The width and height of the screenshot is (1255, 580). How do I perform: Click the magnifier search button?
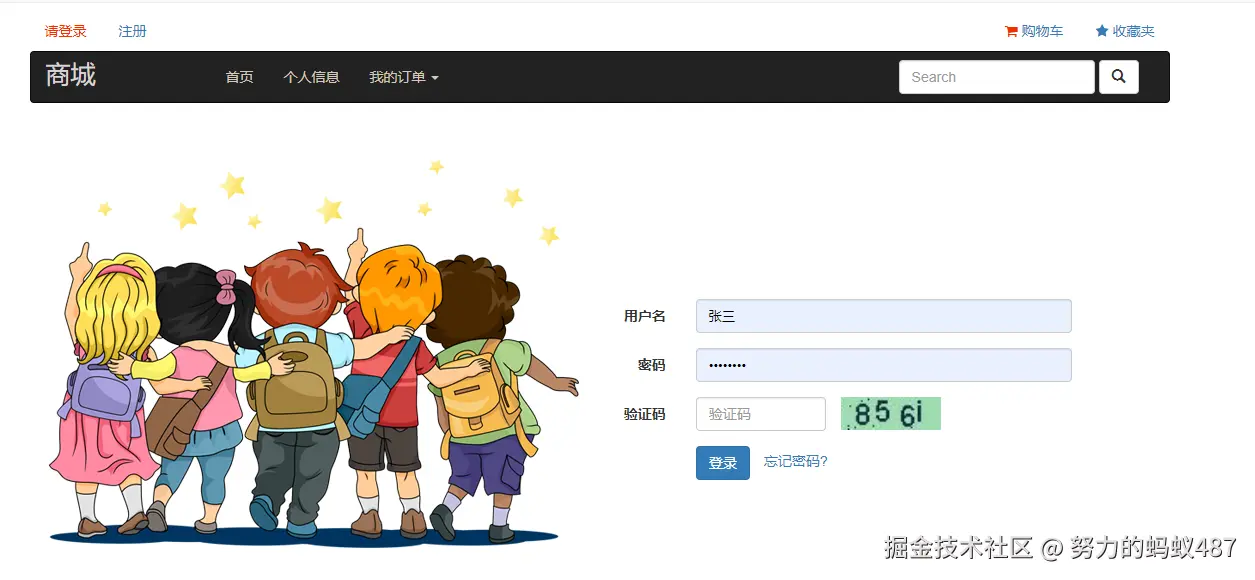pos(1118,77)
